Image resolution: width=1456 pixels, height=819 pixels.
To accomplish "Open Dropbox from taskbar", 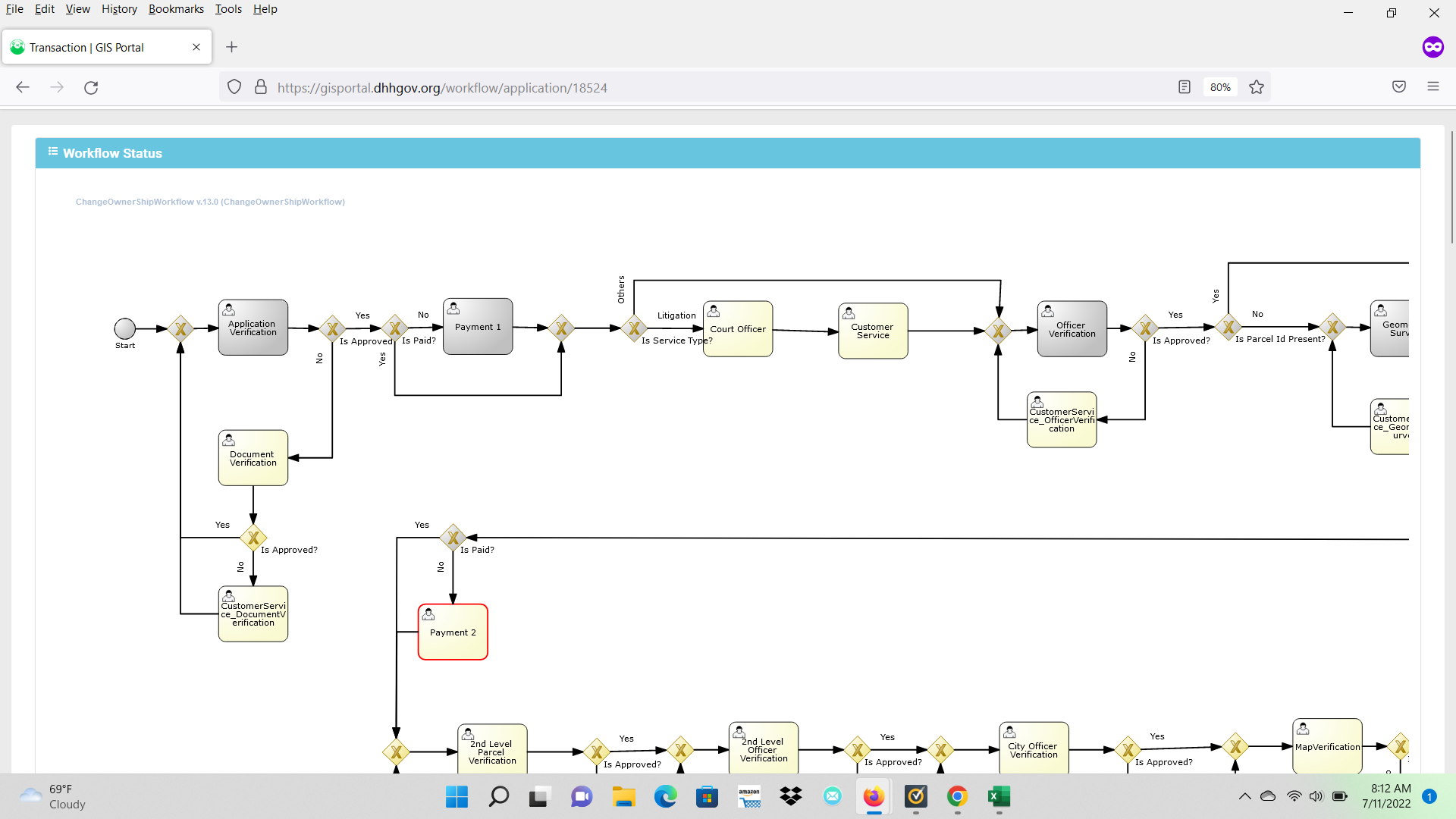I will [791, 796].
